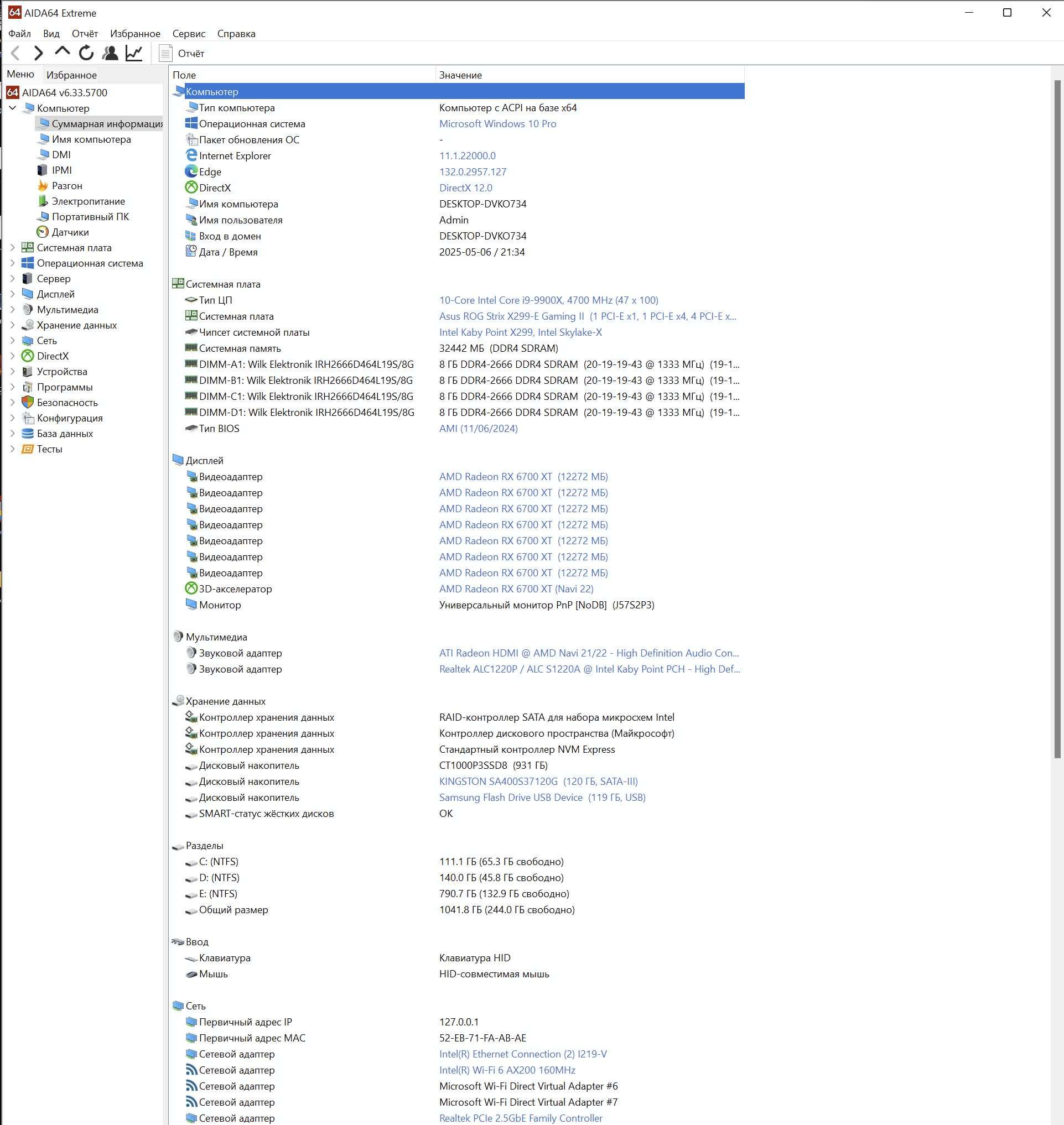Image resolution: width=1064 pixels, height=1125 pixels.
Task: Open Intel Wi-Fi 6 AX200 link
Action: pyautogui.click(x=507, y=1070)
